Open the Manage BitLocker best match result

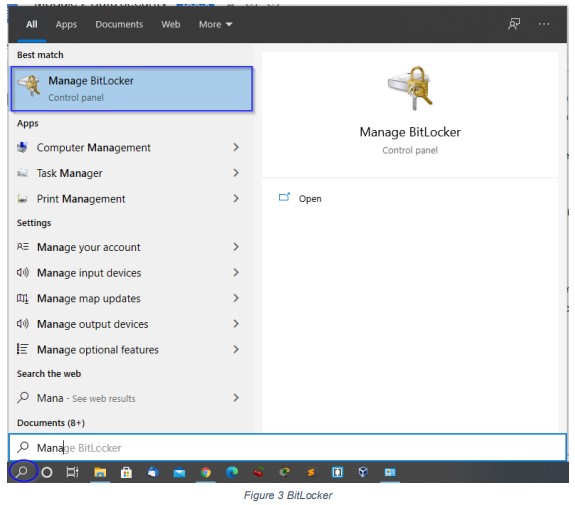click(x=132, y=89)
